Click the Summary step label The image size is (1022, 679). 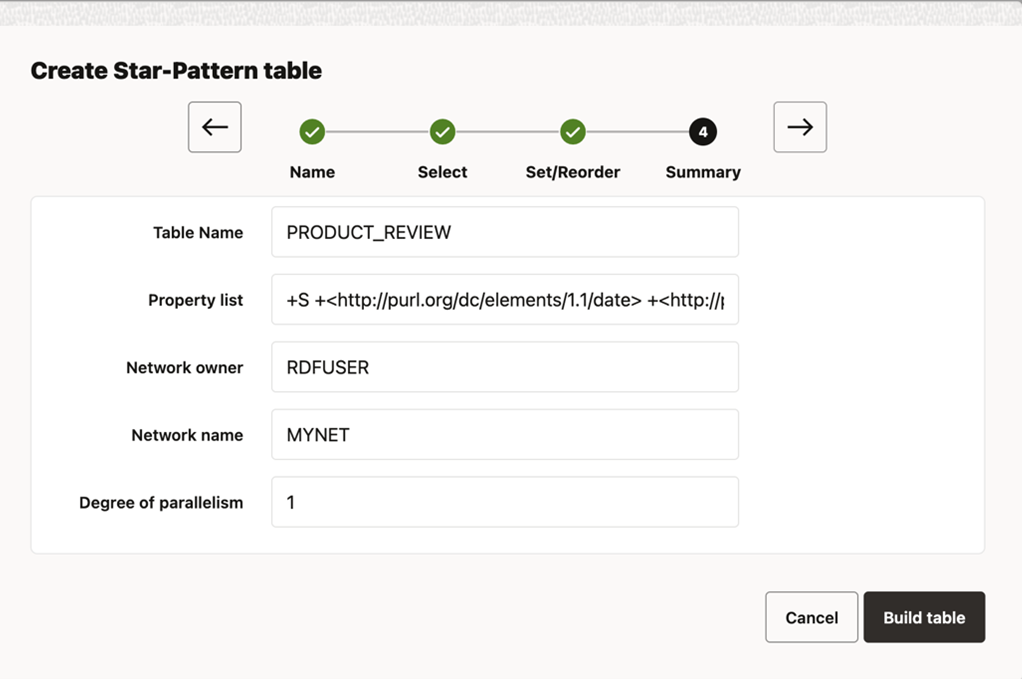pos(703,172)
